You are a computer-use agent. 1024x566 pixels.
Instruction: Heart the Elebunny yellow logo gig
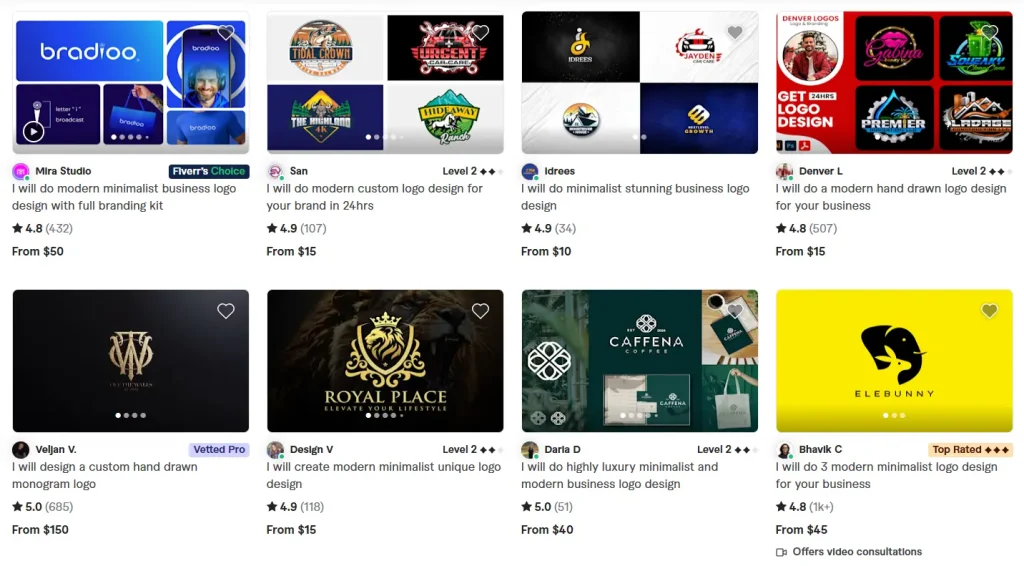(989, 311)
